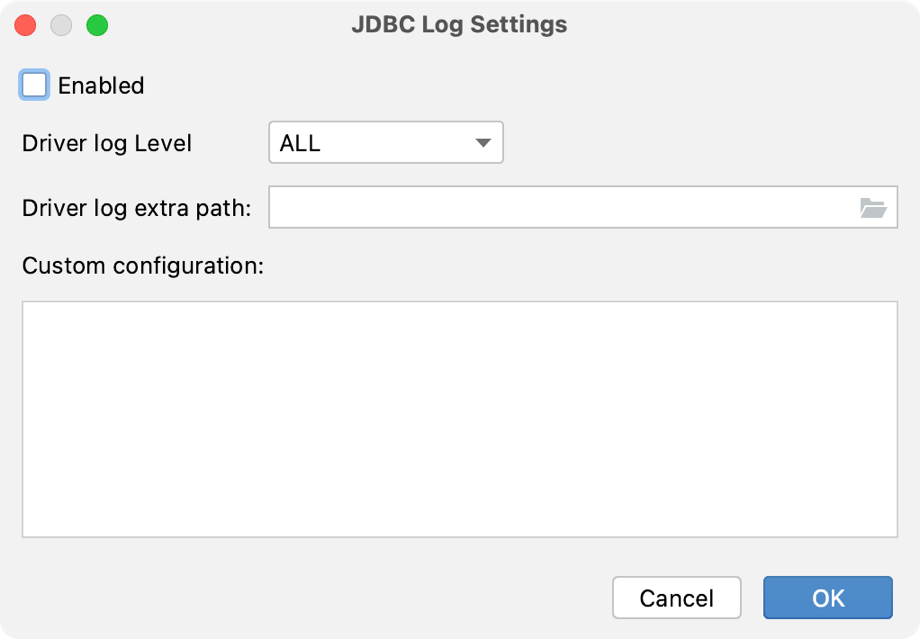Click inside the Driver log extra path field
The height and width of the screenshot is (639, 920).
pos(550,207)
